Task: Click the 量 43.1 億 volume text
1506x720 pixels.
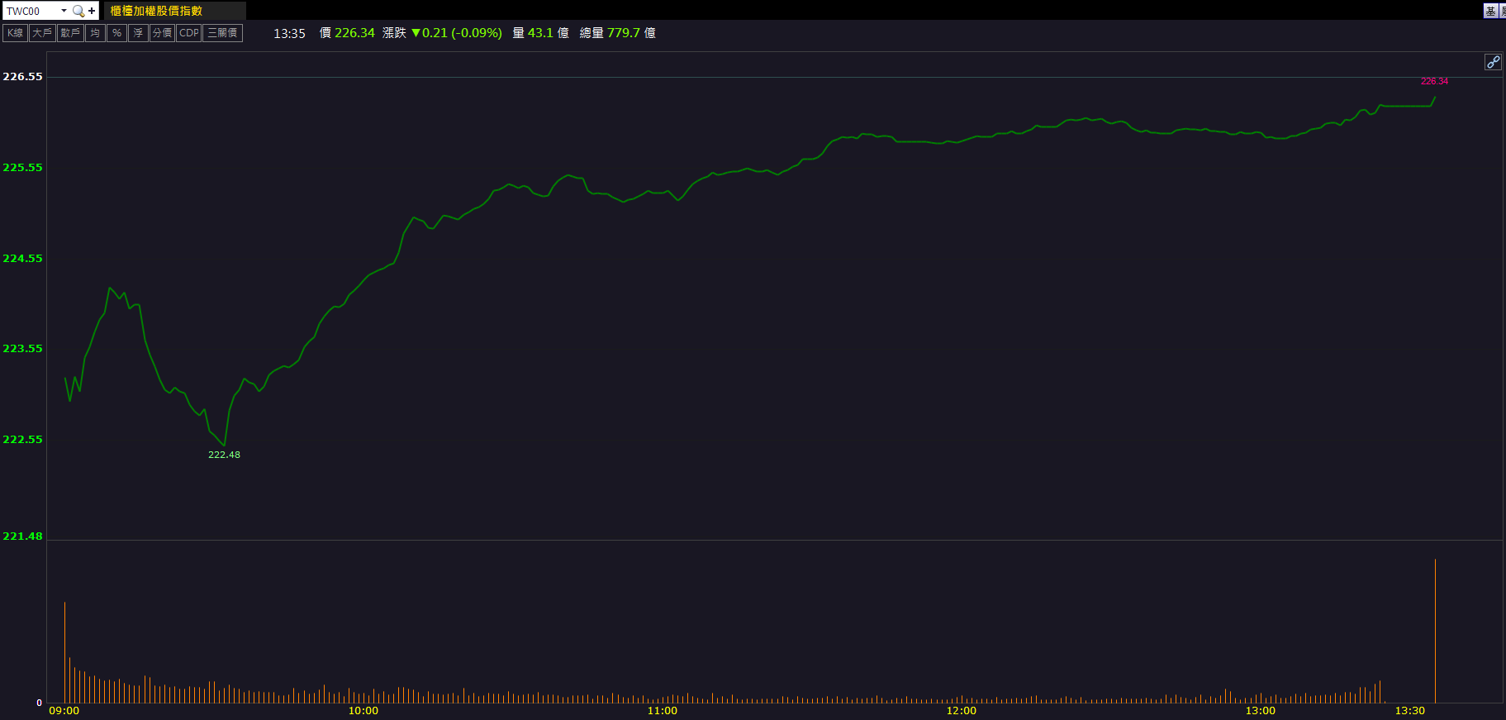Action: pyautogui.click(x=540, y=33)
